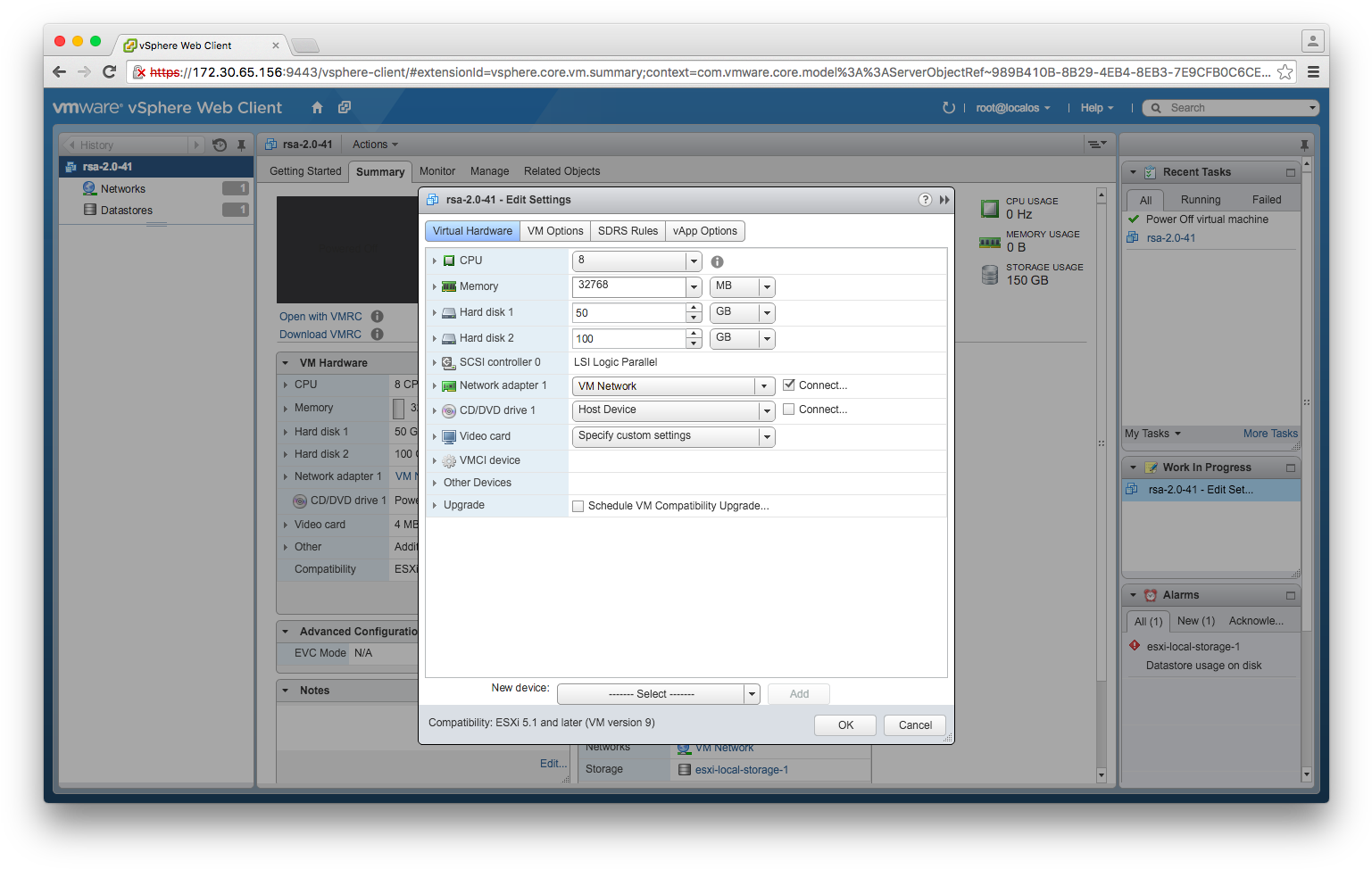Maximize the Work In Progress panel
The height and width of the screenshot is (869, 1372).
pyautogui.click(x=1290, y=468)
